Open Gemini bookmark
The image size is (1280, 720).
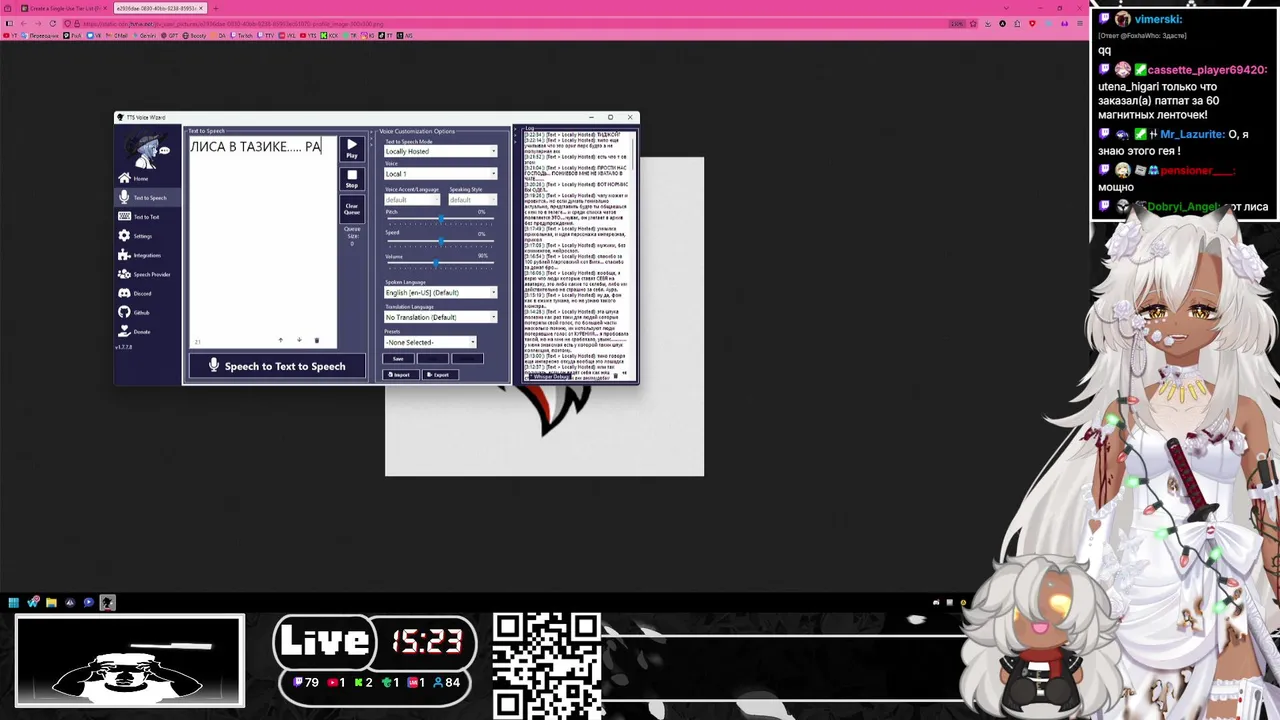click(144, 35)
